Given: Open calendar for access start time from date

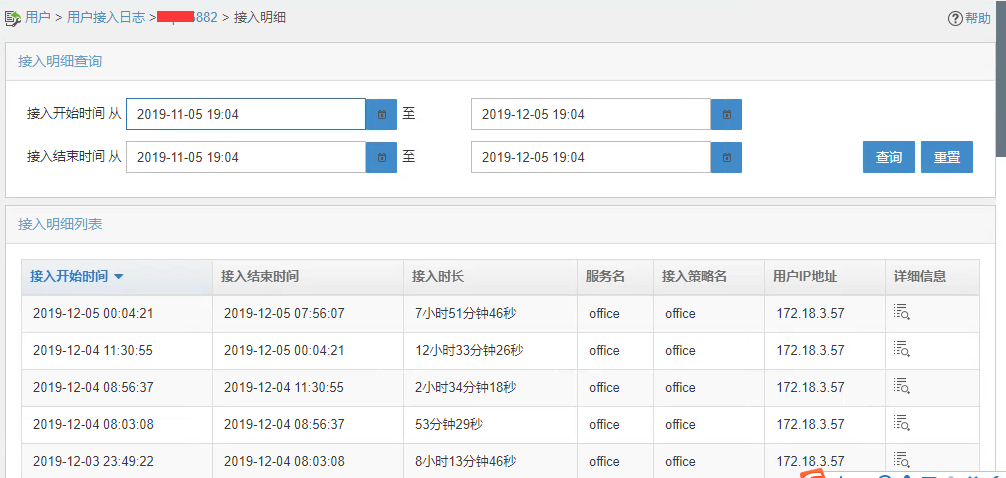Looking at the screenshot, I should tap(381, 114).
